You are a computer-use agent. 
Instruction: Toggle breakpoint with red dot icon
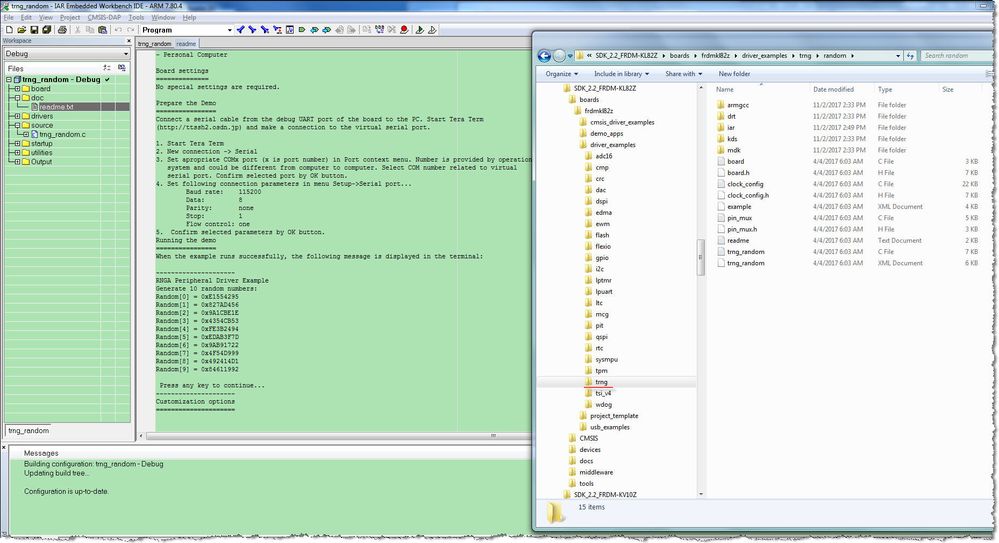(x=404, y=30)
